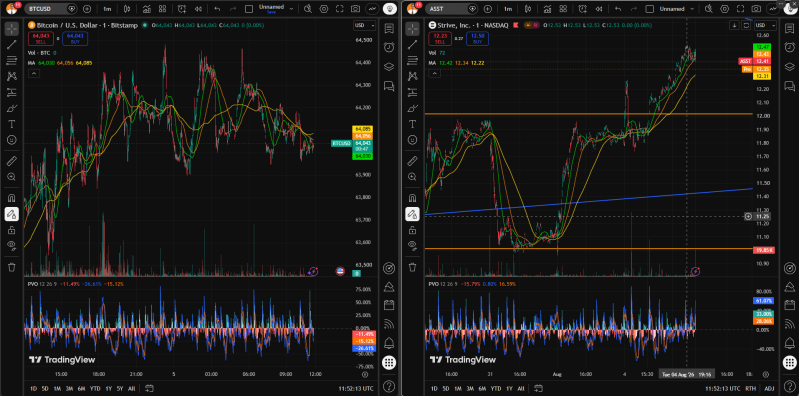Select 5Y range in BTCUSD bottom bar

120,388
